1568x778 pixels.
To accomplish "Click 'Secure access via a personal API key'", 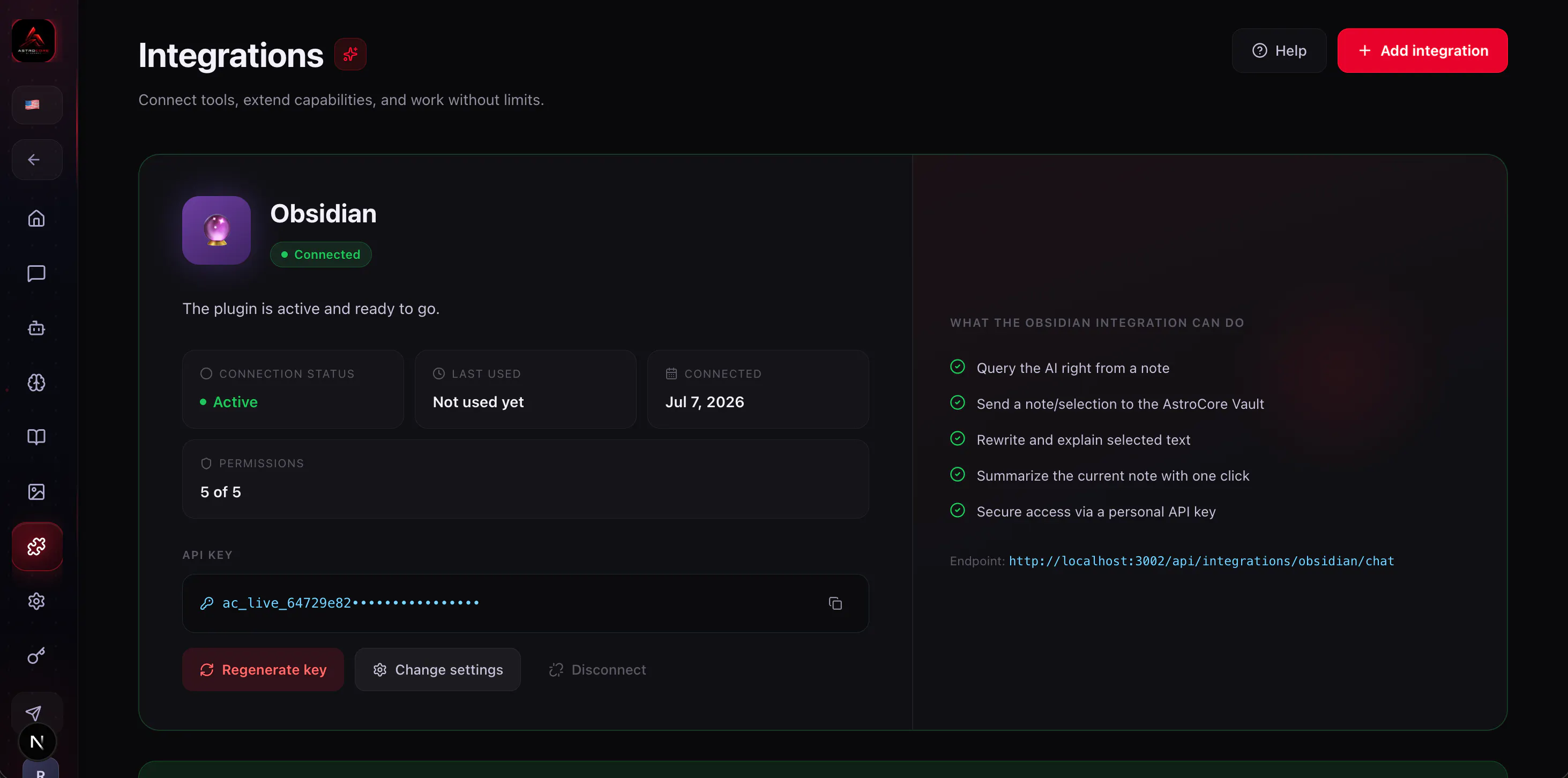I will point(1096,512).
